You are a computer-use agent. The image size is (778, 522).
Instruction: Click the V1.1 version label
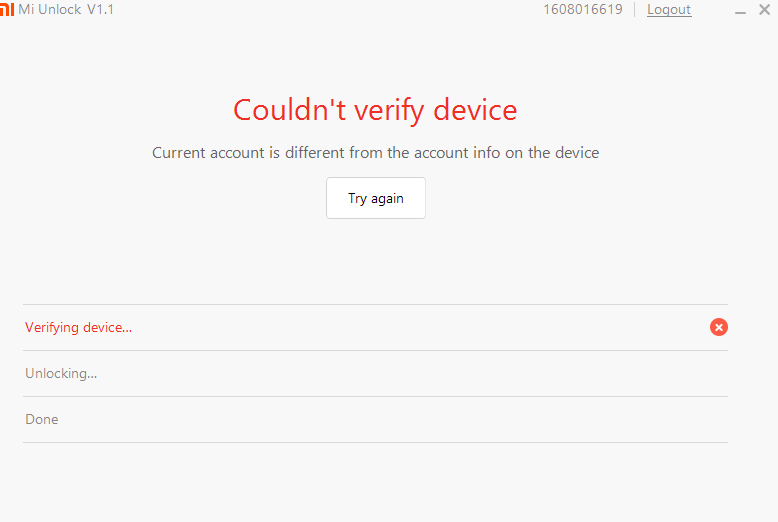100,10
